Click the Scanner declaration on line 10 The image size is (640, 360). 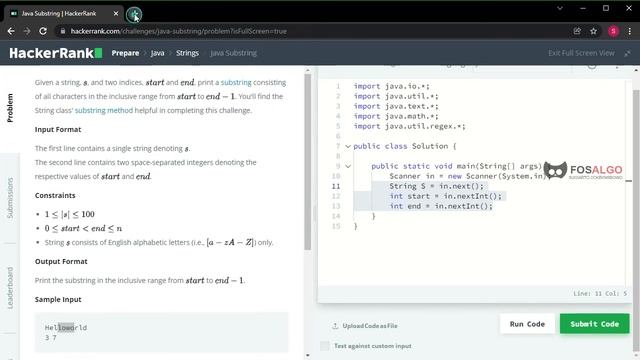coord(467,176)
